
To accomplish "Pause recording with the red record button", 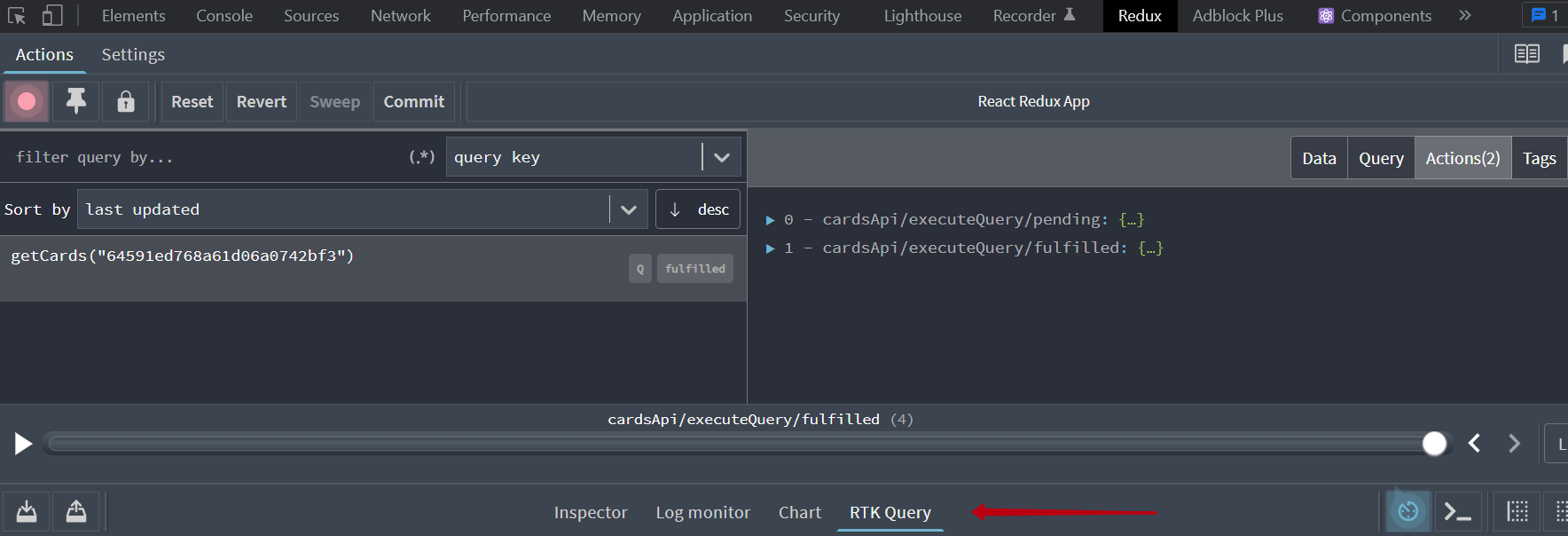I will pos(27,101).
